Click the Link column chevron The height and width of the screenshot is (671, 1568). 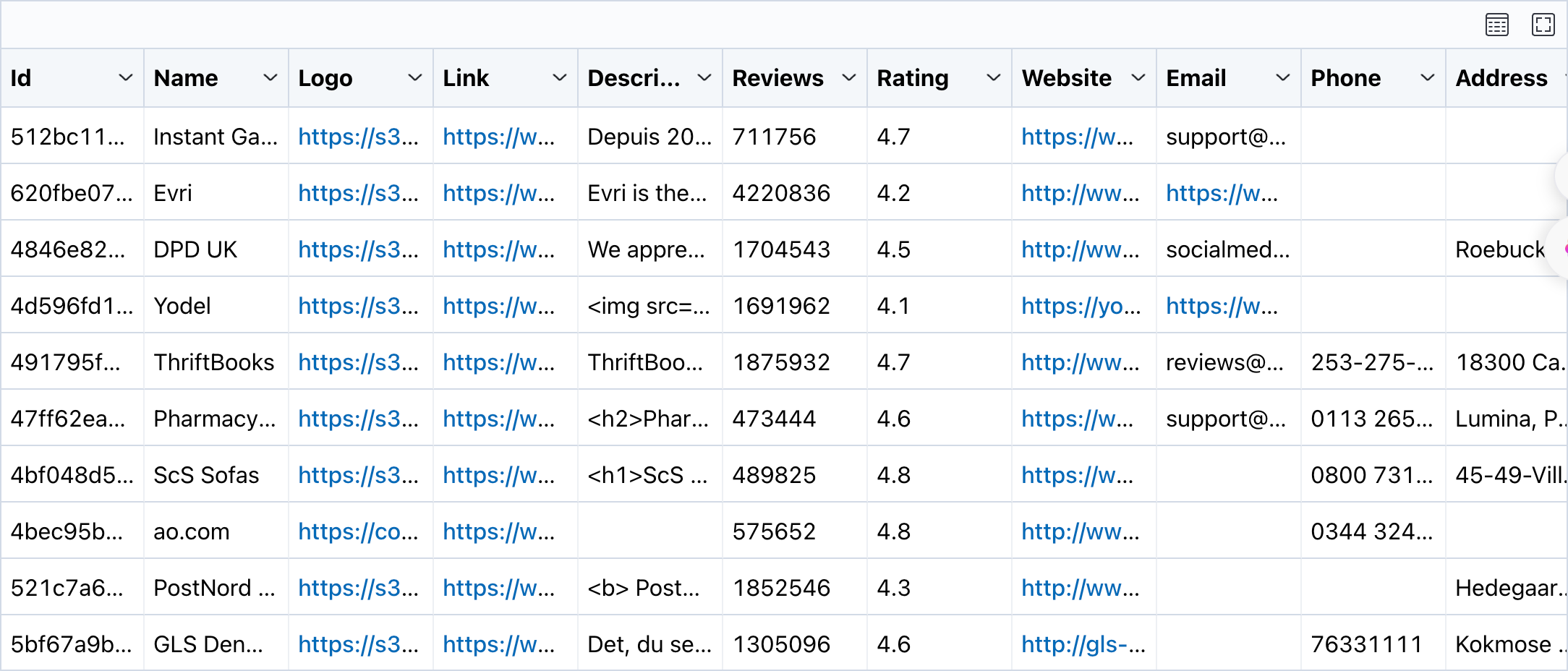click(560, 78)
